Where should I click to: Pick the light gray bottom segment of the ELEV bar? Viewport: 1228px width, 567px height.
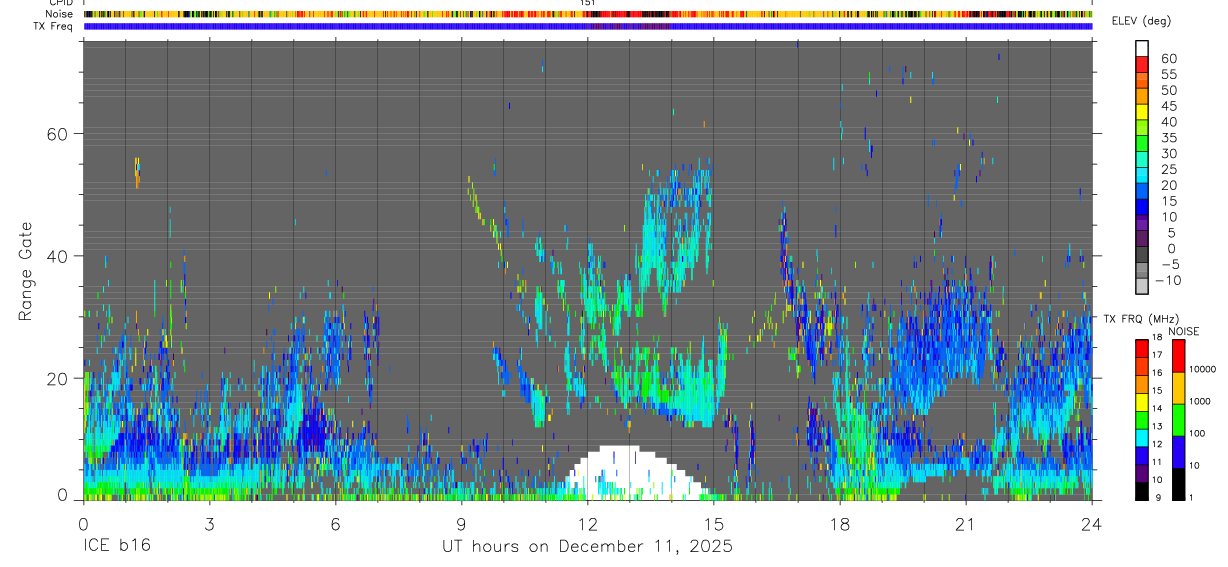(1142, 286)
